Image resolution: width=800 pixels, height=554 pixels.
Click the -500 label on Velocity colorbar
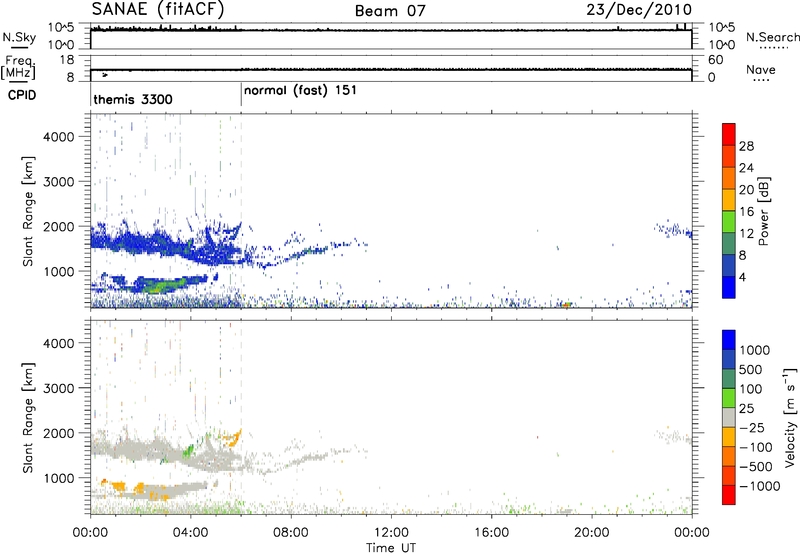tap(756, 466)
